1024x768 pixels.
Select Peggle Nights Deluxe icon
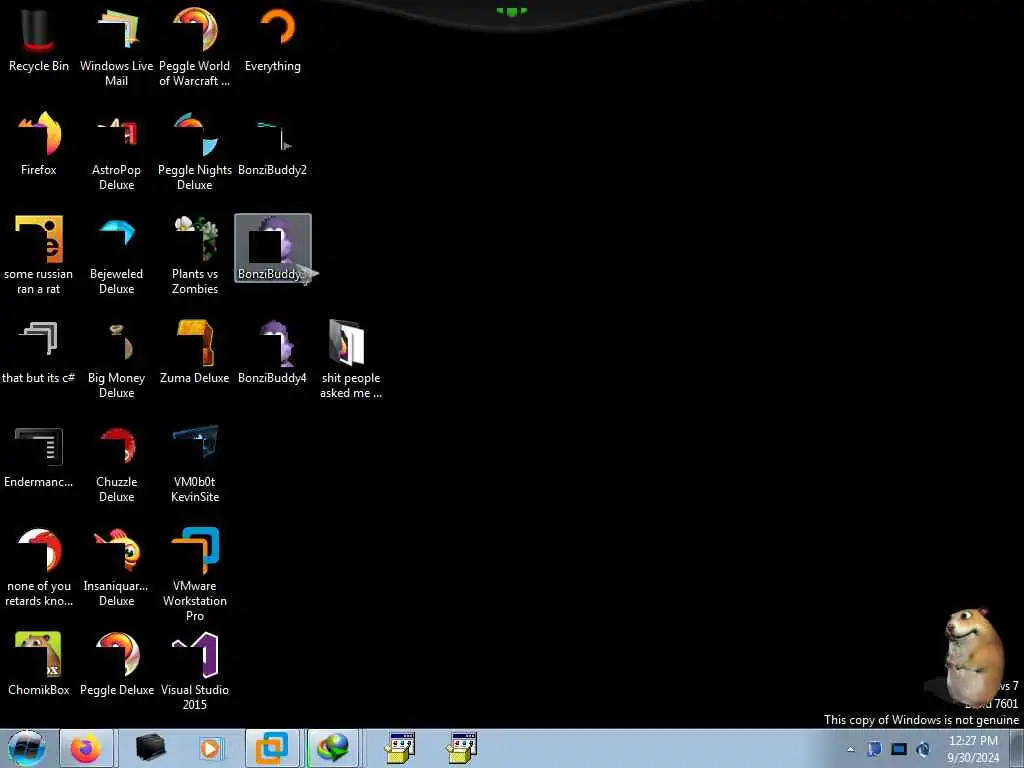pyautogui.click(x=195, y=152)
